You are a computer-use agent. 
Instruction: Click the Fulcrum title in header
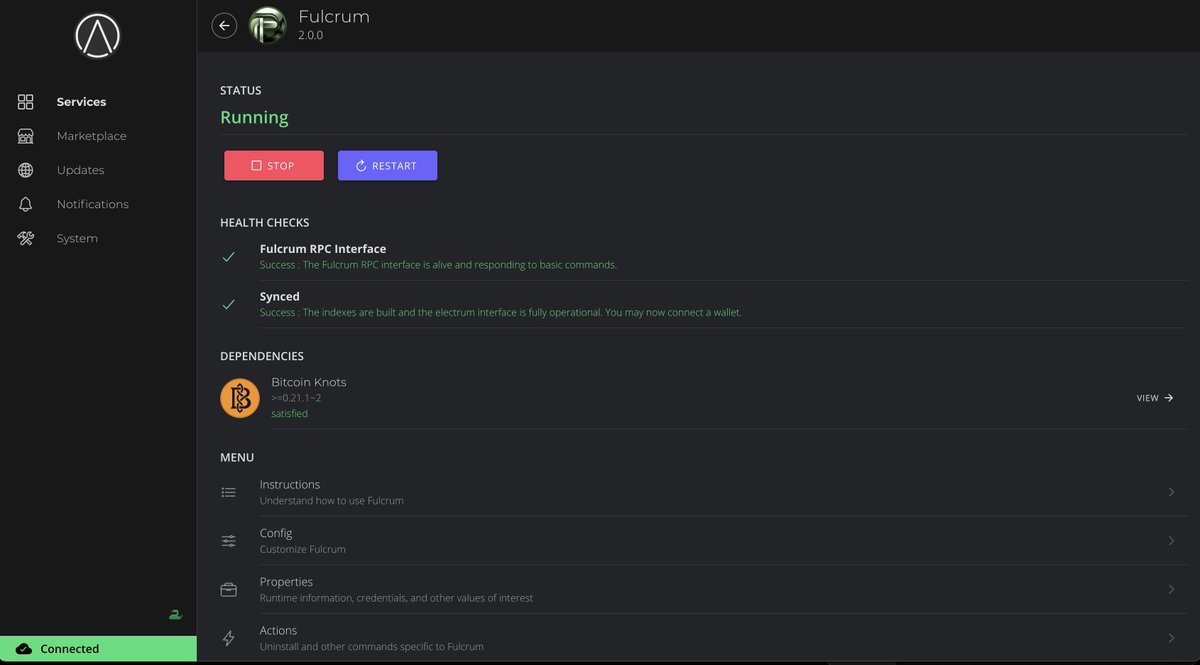coord(334,17)
